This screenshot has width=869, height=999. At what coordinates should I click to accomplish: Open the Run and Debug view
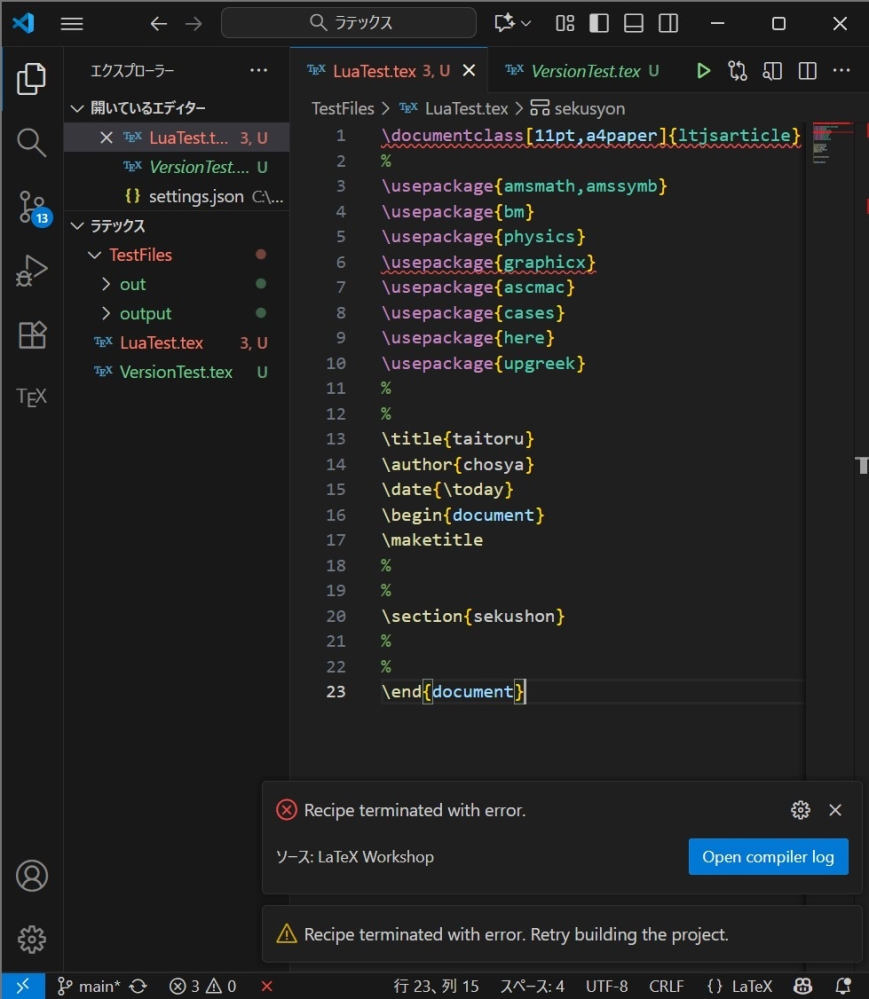pos(30,268)
